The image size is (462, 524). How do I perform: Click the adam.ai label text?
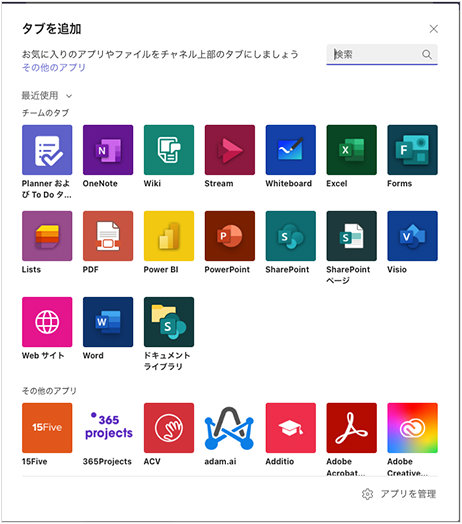[220, 462]
